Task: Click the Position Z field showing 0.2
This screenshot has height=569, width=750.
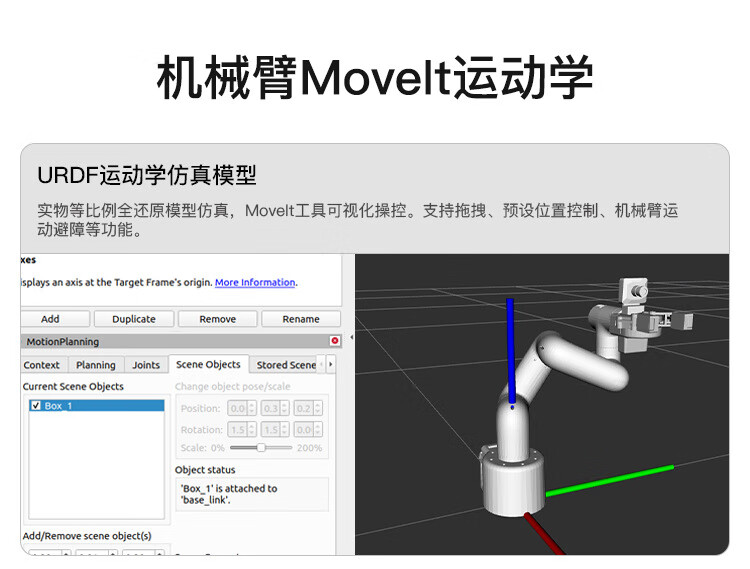Action: pos(308,408)
